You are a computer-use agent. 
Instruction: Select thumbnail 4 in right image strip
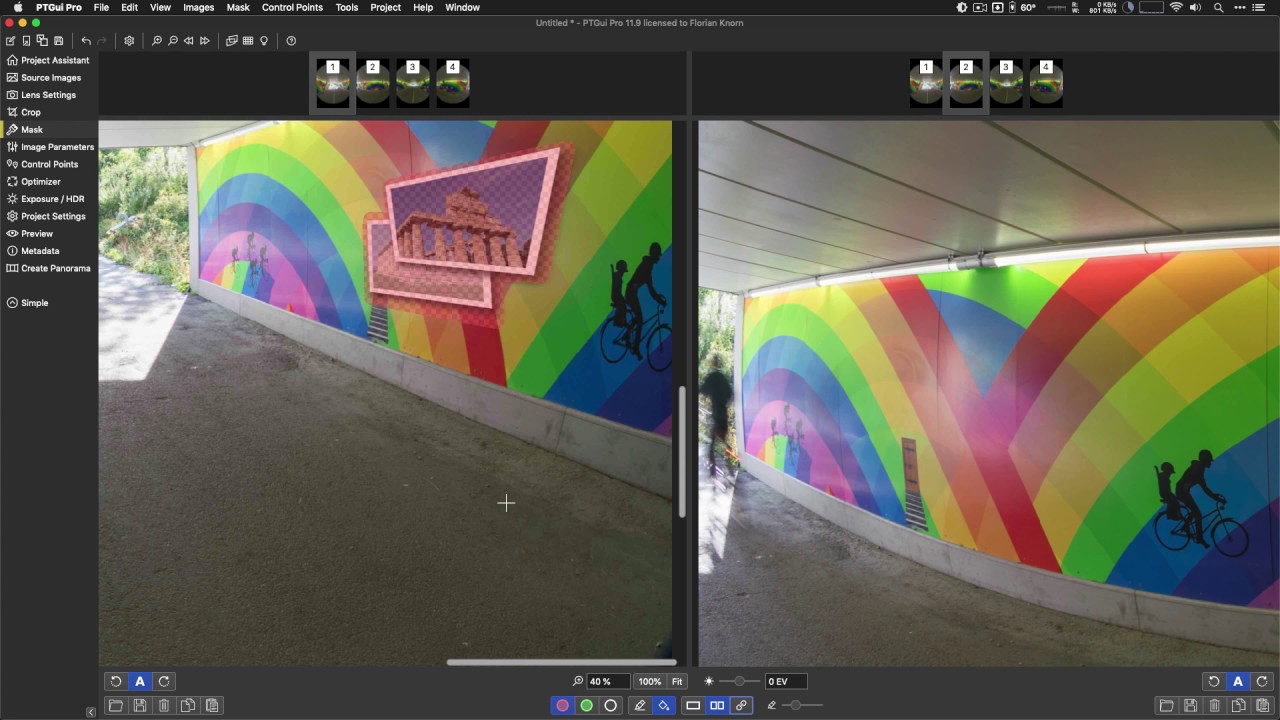(x=1046, y=82)
